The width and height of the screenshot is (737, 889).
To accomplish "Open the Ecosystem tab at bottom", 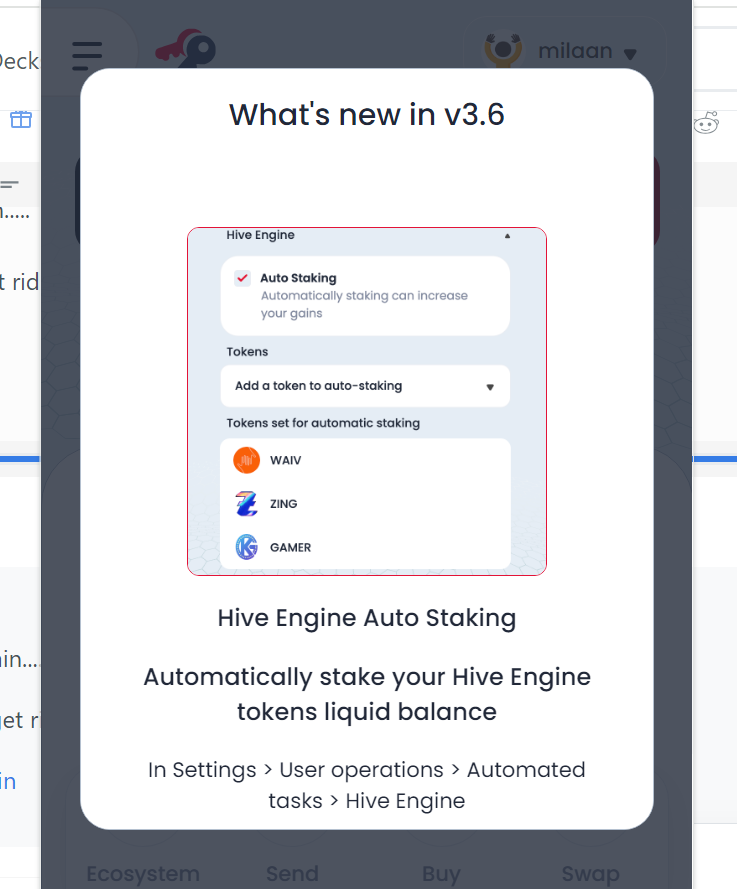I will [143, 874].
